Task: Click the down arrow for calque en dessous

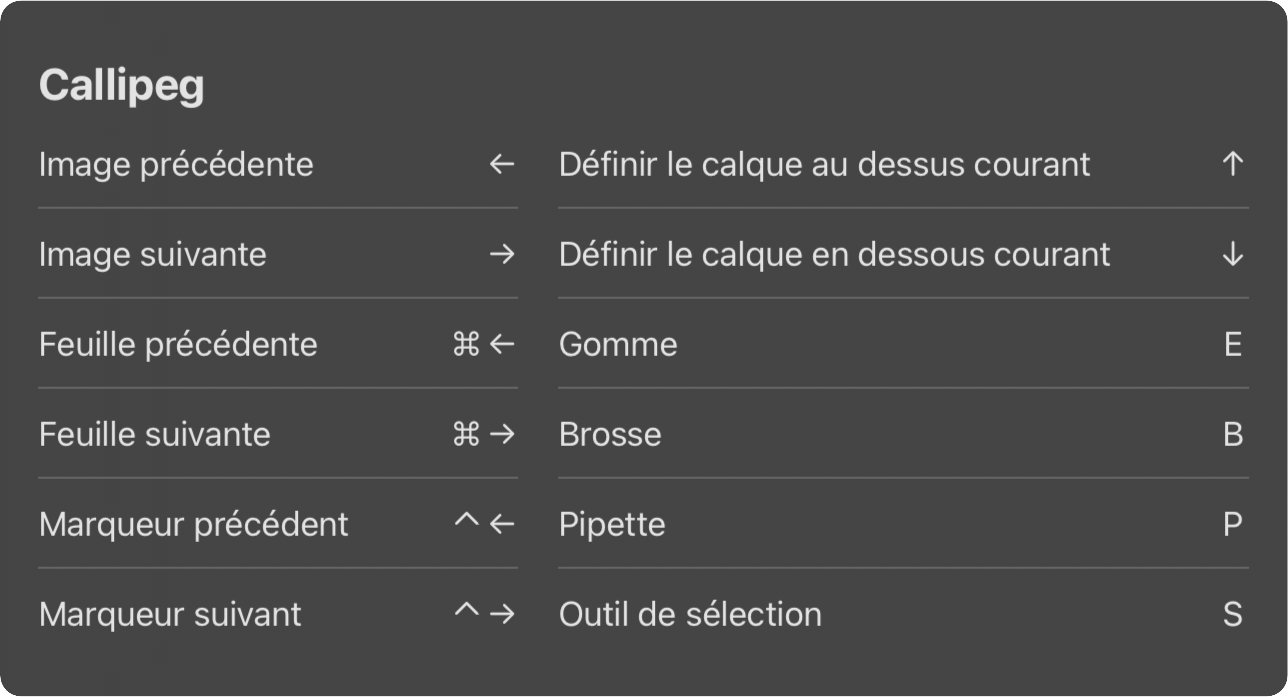Action: [x=1232, y=254]
